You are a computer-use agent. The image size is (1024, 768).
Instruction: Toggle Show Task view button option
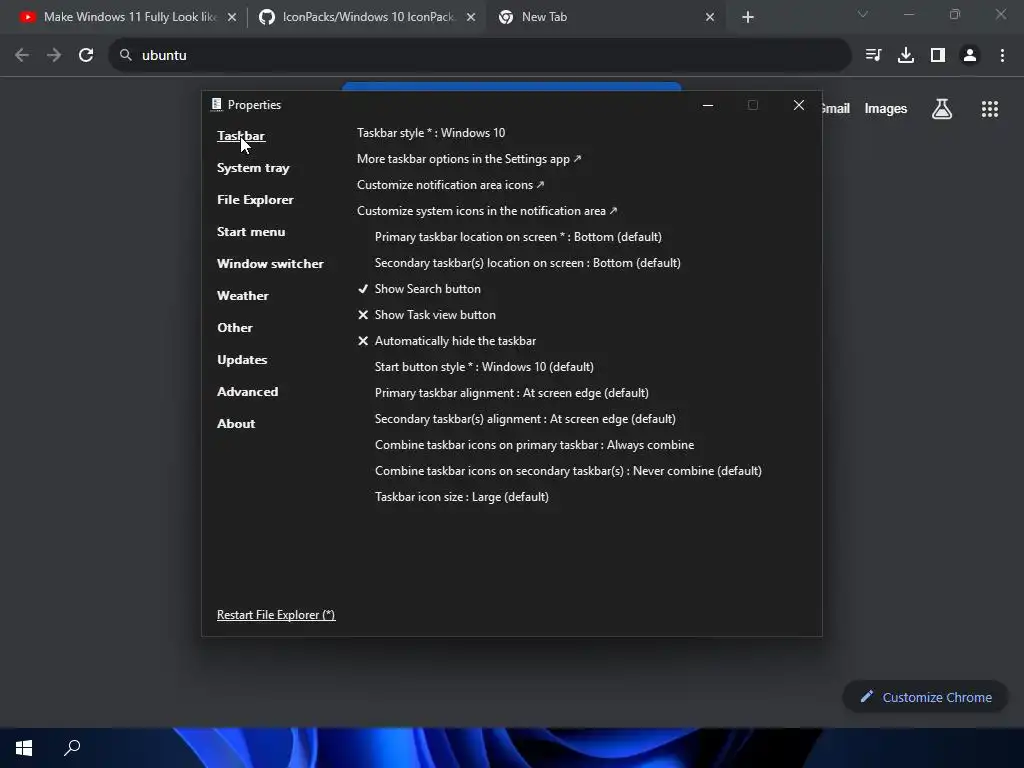click(x=426, y=315)
